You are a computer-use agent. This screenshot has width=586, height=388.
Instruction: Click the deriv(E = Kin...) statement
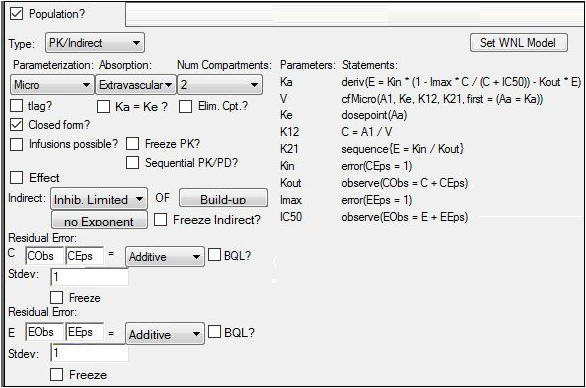pos(461,82)
